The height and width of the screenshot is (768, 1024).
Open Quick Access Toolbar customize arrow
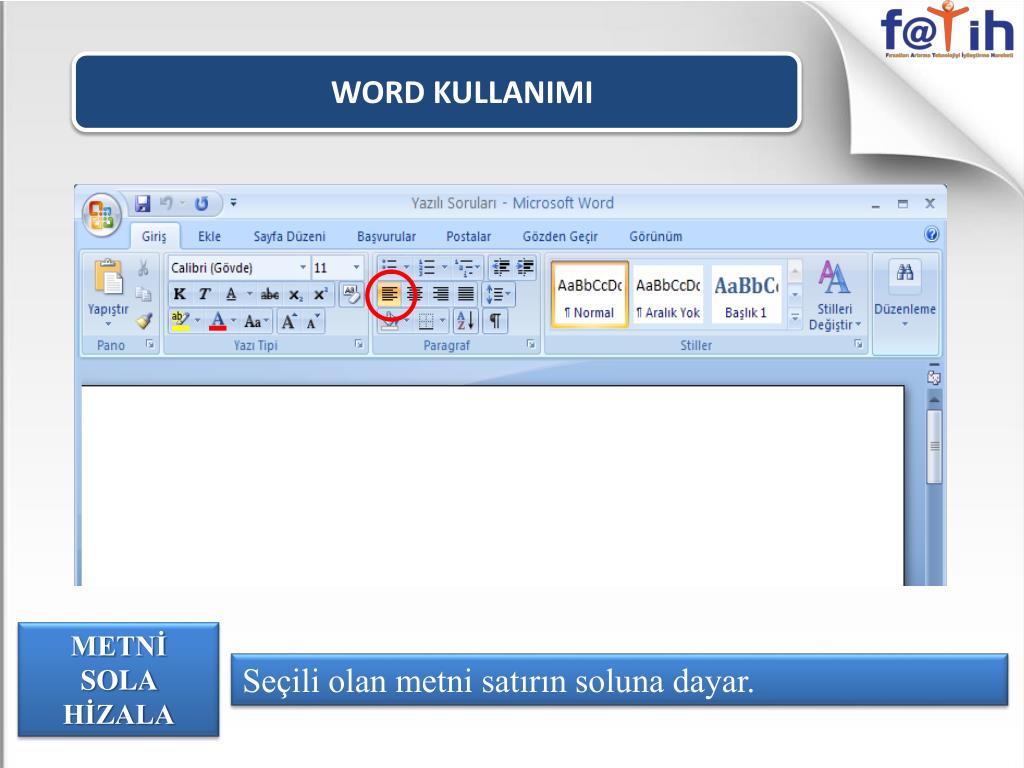click(x=233, y=203)
